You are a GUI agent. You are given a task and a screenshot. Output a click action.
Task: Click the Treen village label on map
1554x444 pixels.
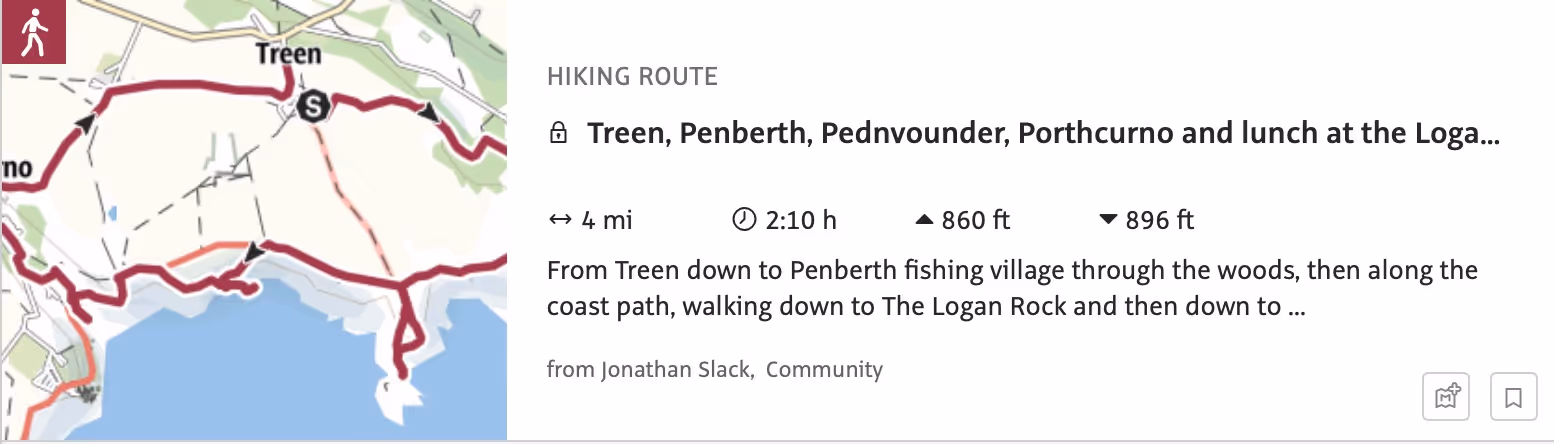point(288,53)
